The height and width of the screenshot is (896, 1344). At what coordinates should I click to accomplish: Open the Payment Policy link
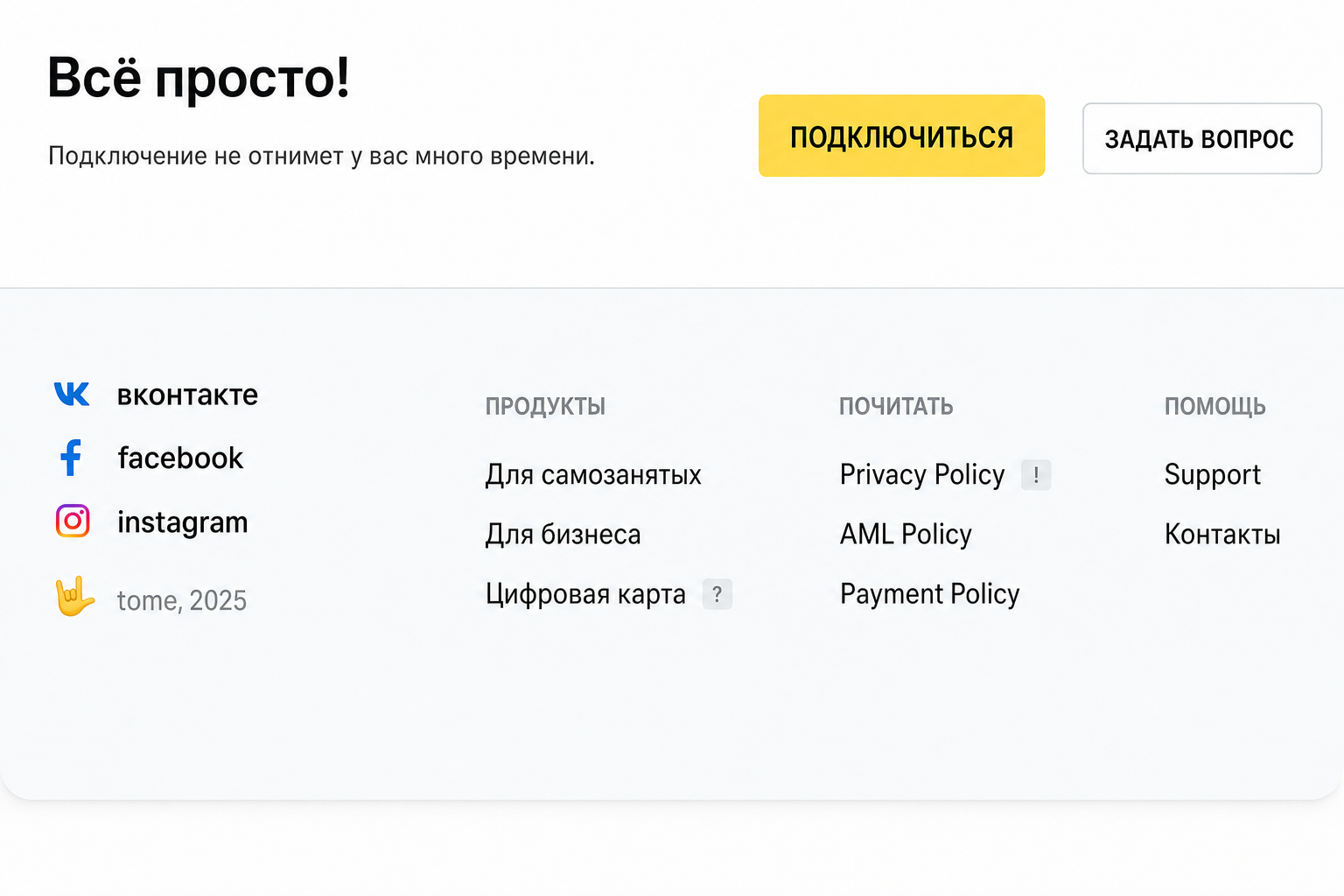[930, 594]
